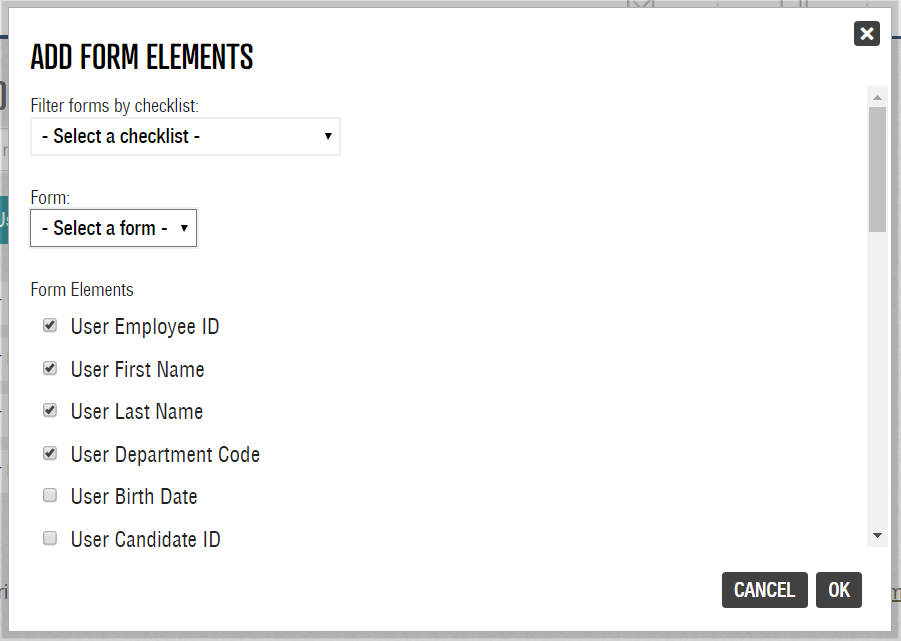Open the 'Select a checklist' dropdown
Image resolution: width=901 pixels, height=641 pixels.
(185, 136)
